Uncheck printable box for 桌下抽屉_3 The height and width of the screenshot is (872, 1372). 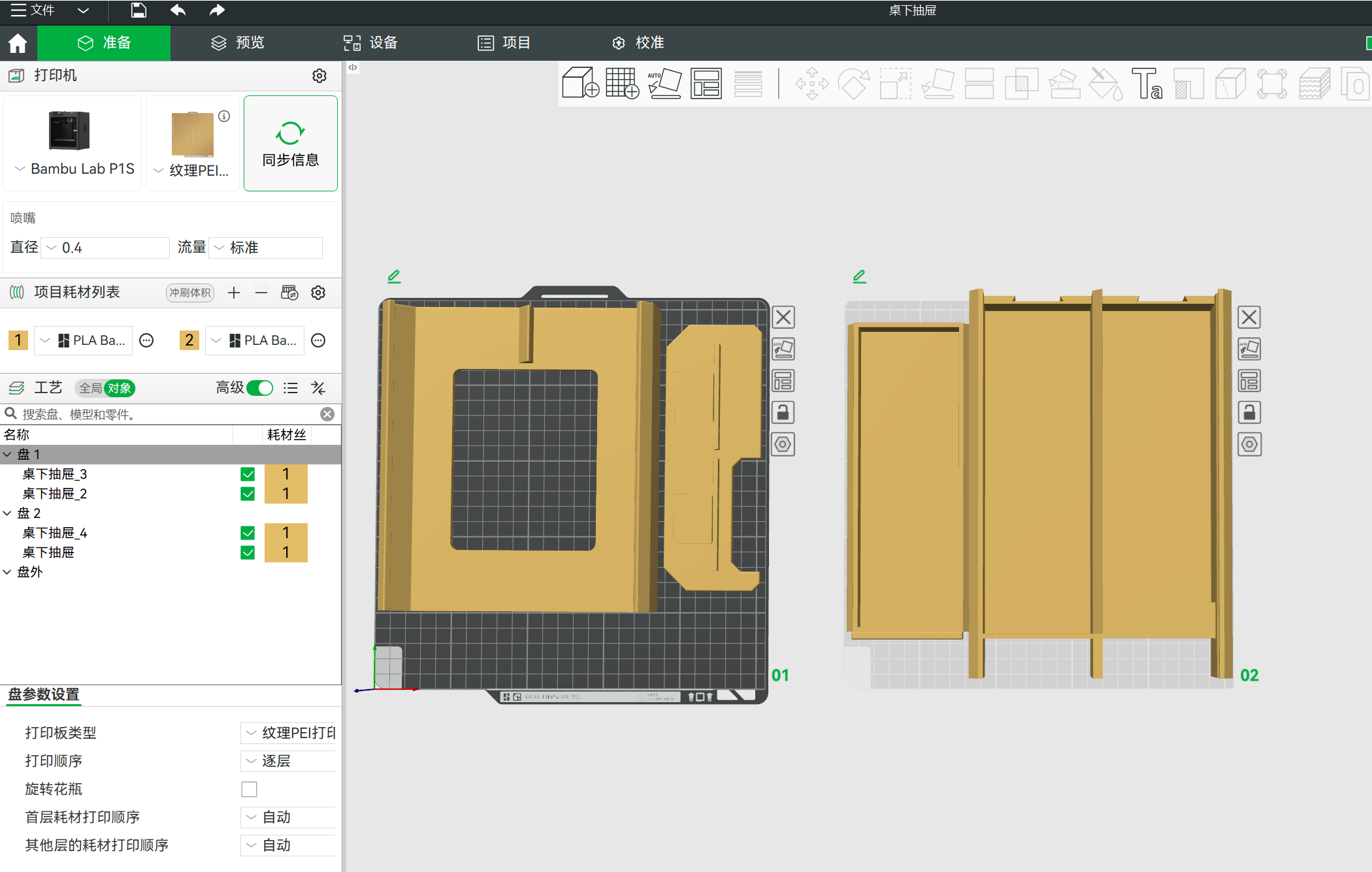(248, 474)
